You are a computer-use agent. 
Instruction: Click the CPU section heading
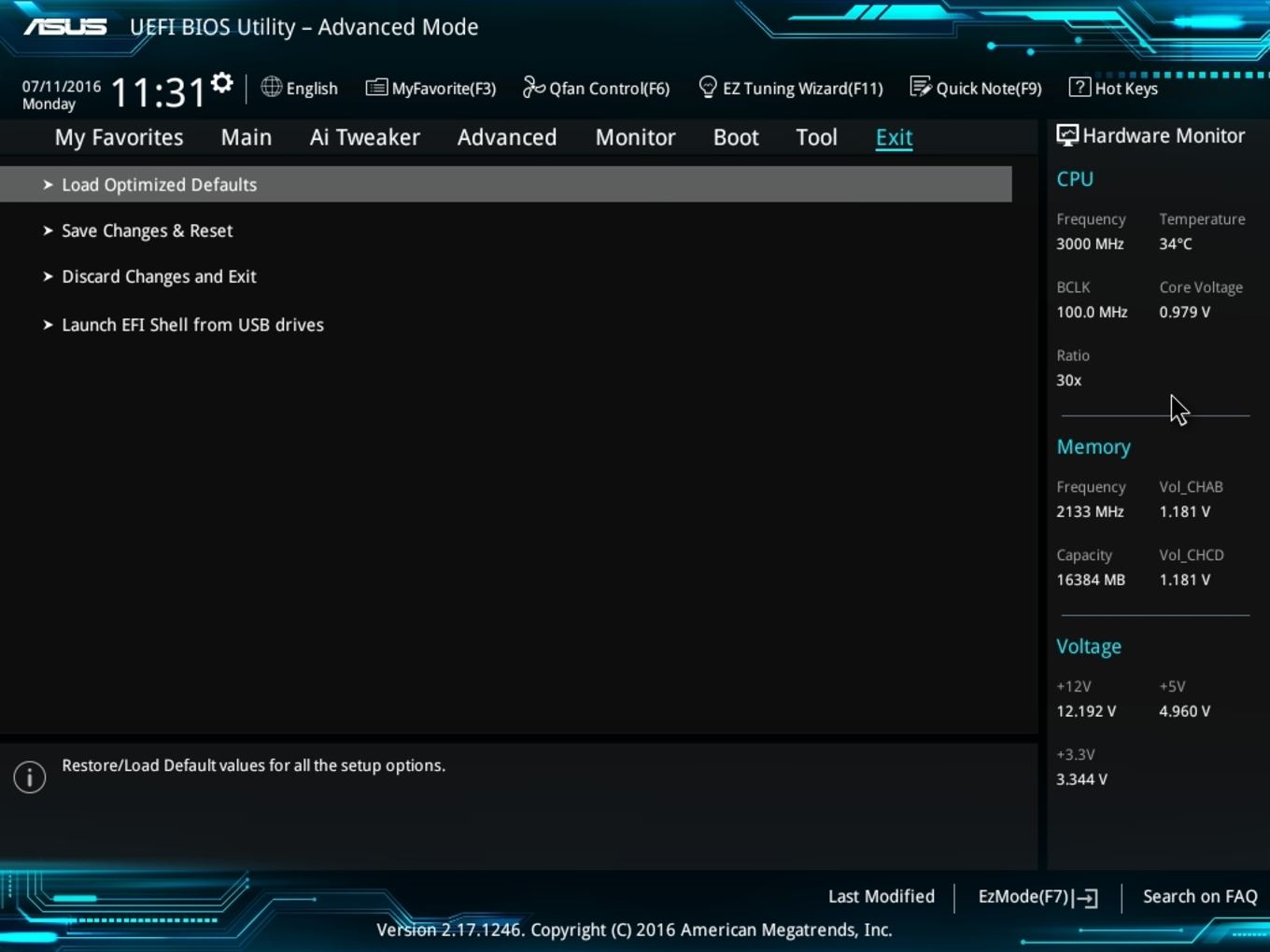(1075, 179)
